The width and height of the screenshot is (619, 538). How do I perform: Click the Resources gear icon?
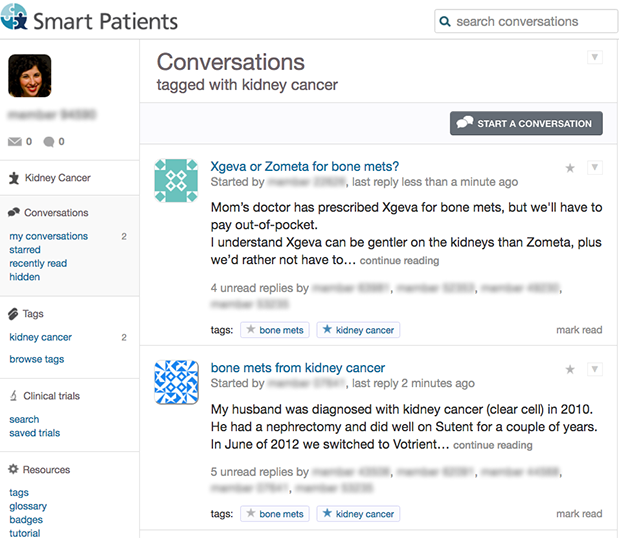tap(13, 469)
